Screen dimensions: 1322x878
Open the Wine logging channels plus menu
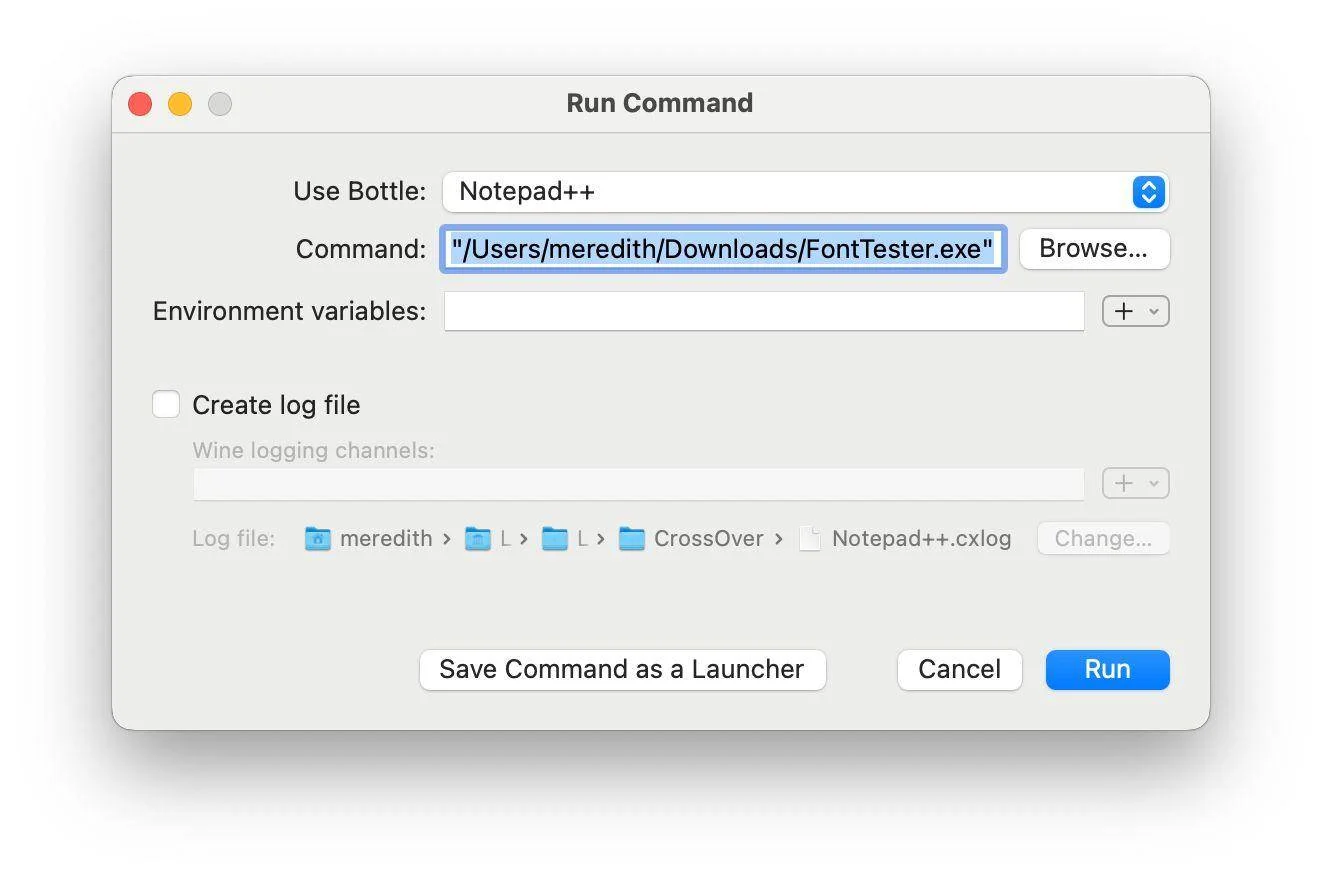point(1135,484)
